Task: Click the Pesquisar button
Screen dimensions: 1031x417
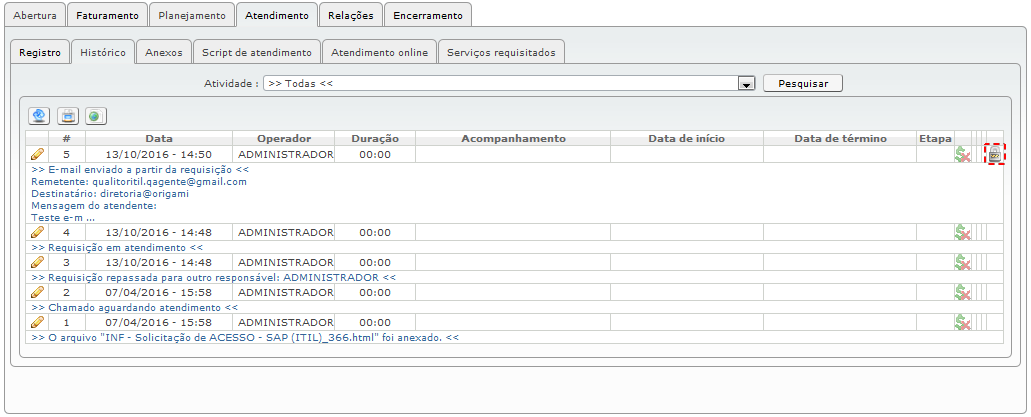Action: point(803,84)
